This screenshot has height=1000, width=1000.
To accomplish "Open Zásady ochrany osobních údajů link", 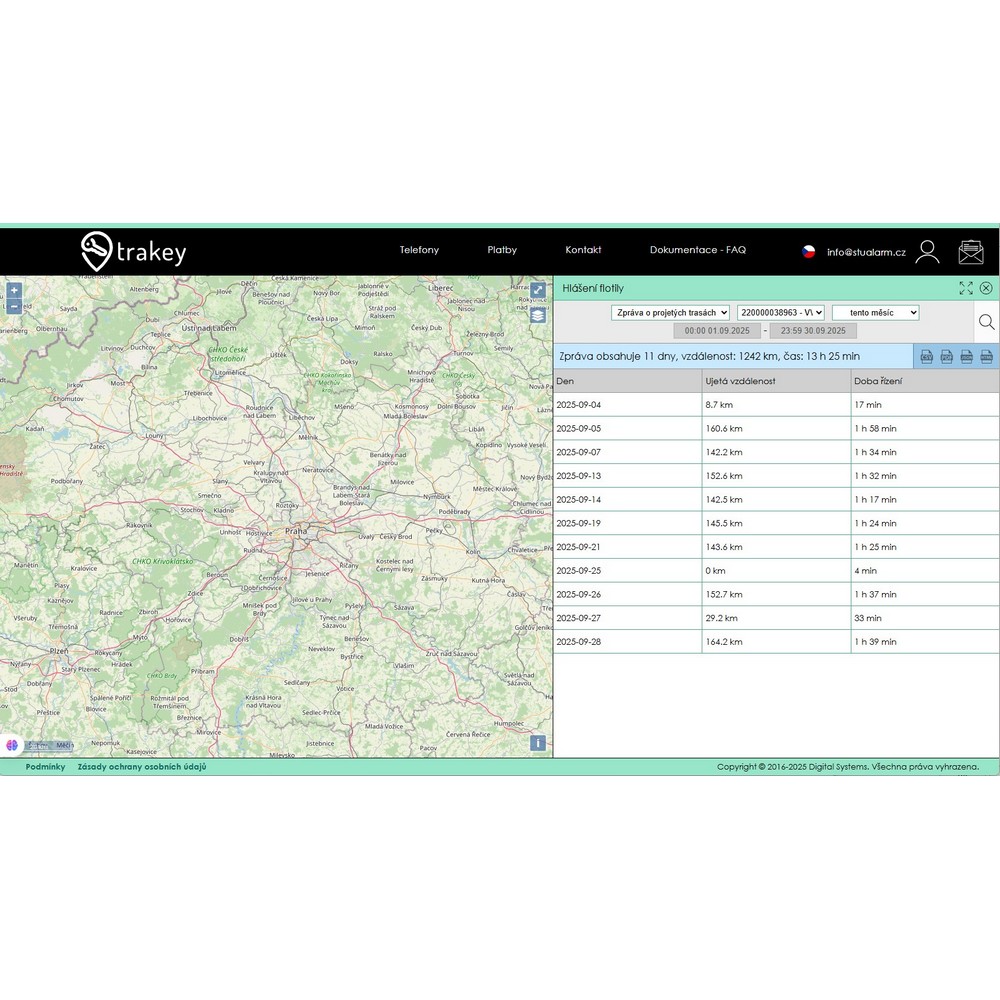I will pyautogui.click(x=142, y=767).
